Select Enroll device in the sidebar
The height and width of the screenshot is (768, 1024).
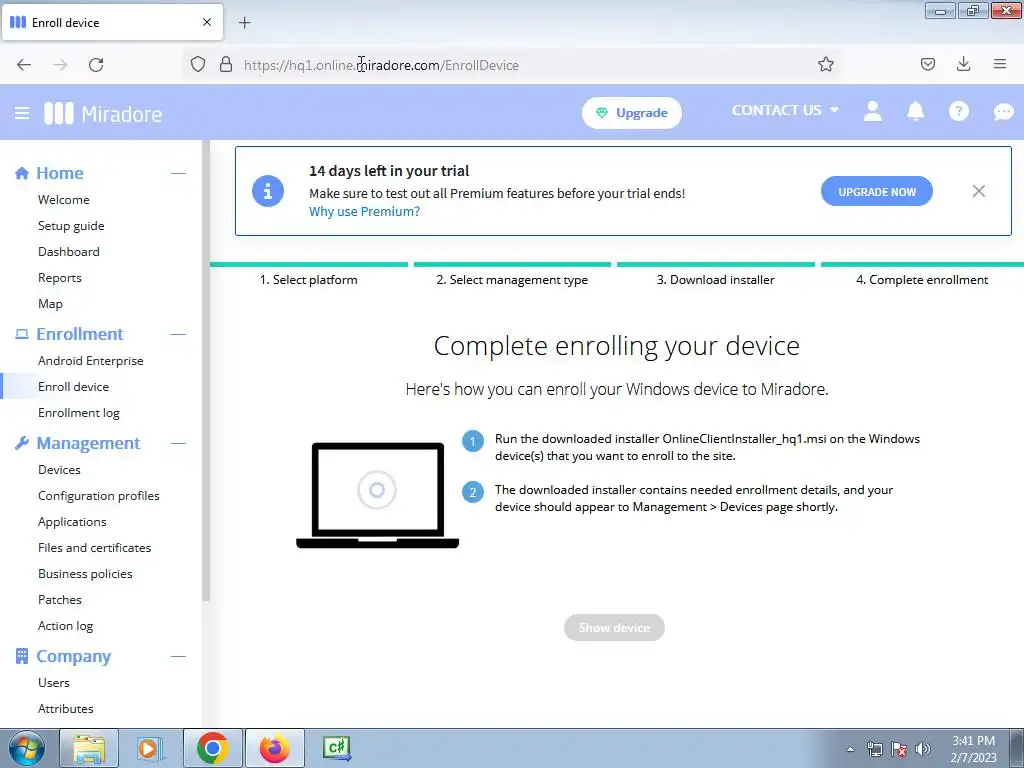(x=73, y=387)
